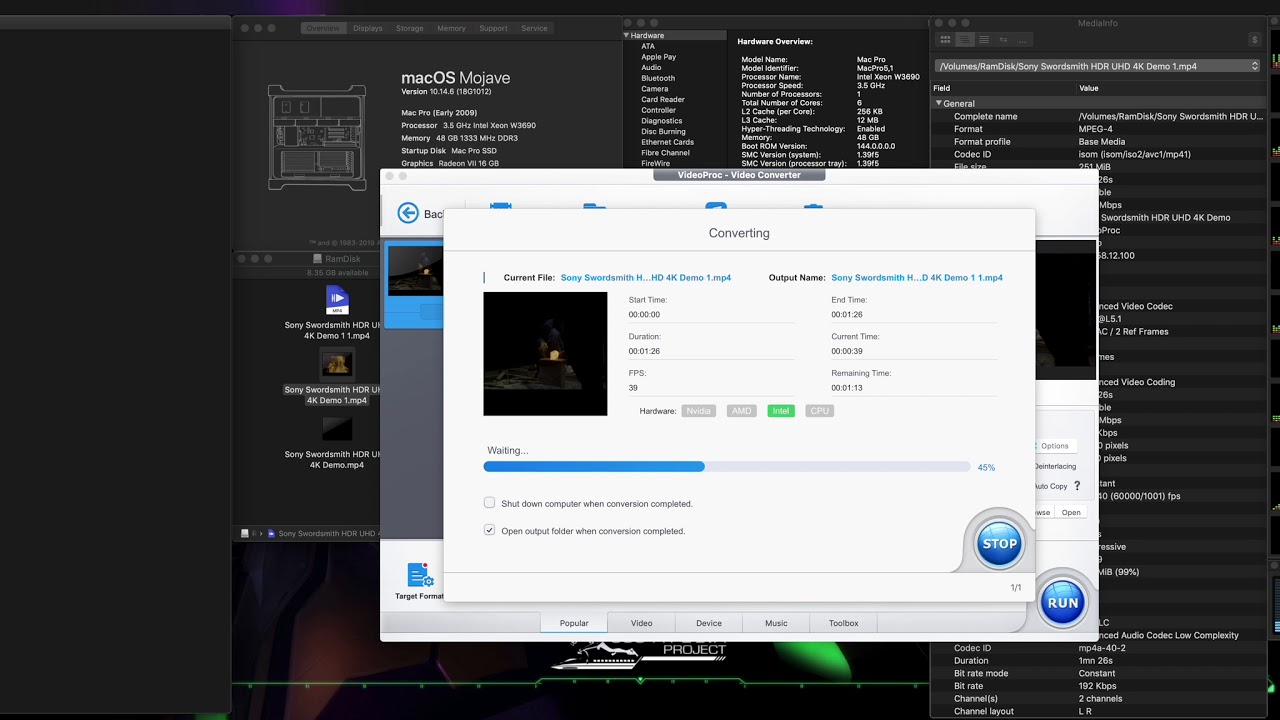Click MediaInfo compare arrows icon
Screen dimensions: 1280x720
[x=1004, y=40]
